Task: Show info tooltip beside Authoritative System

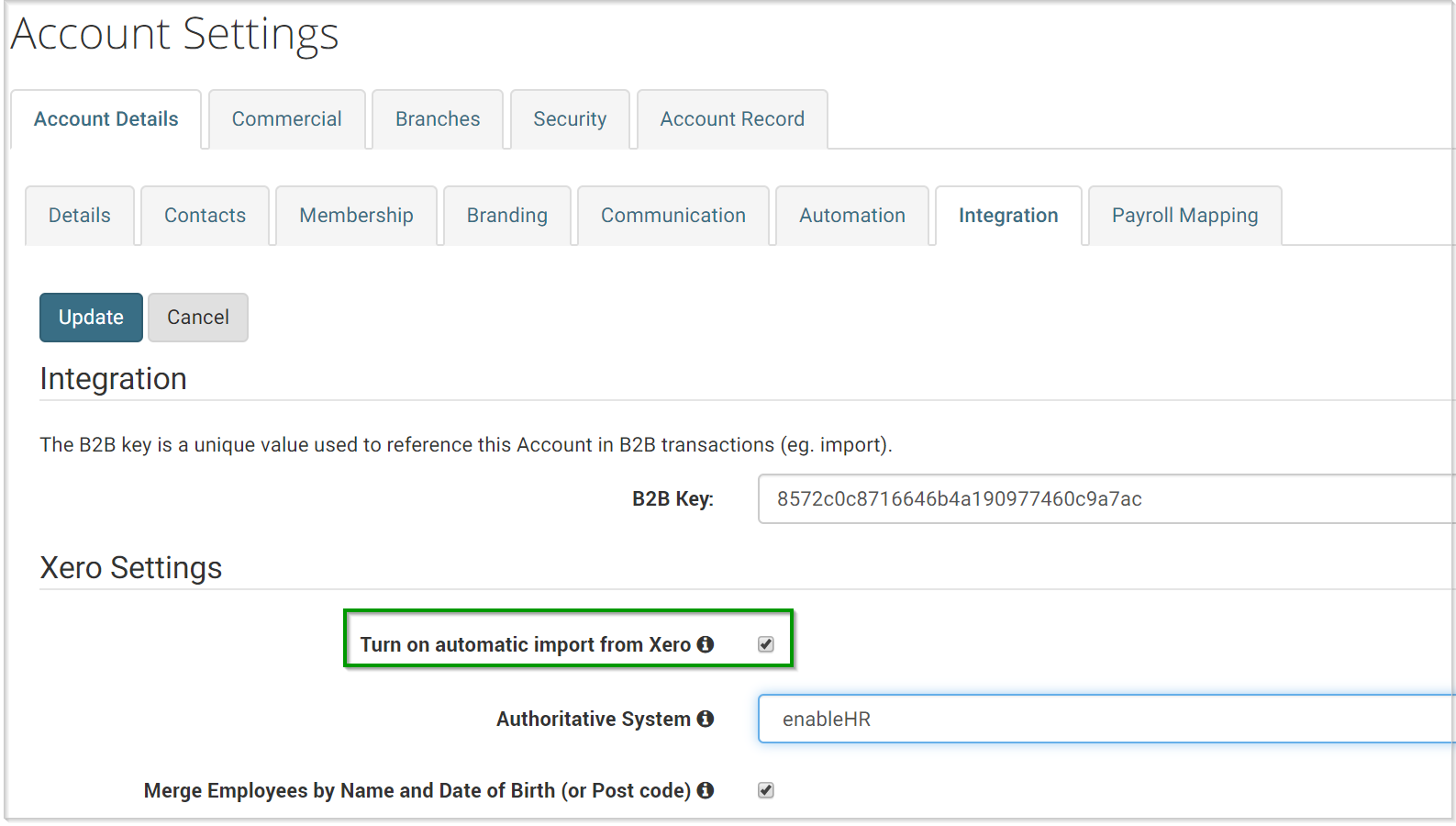Action: (705, 719)
